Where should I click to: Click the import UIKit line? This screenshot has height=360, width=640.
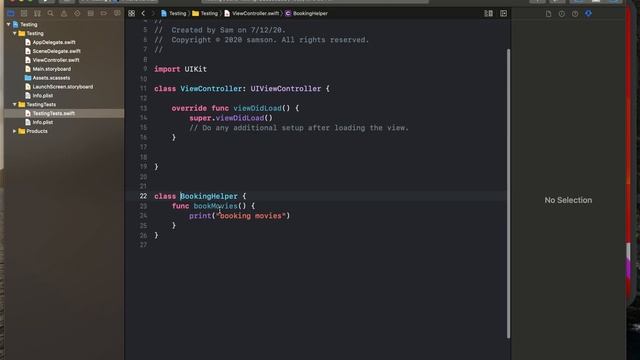coord(180,69)
